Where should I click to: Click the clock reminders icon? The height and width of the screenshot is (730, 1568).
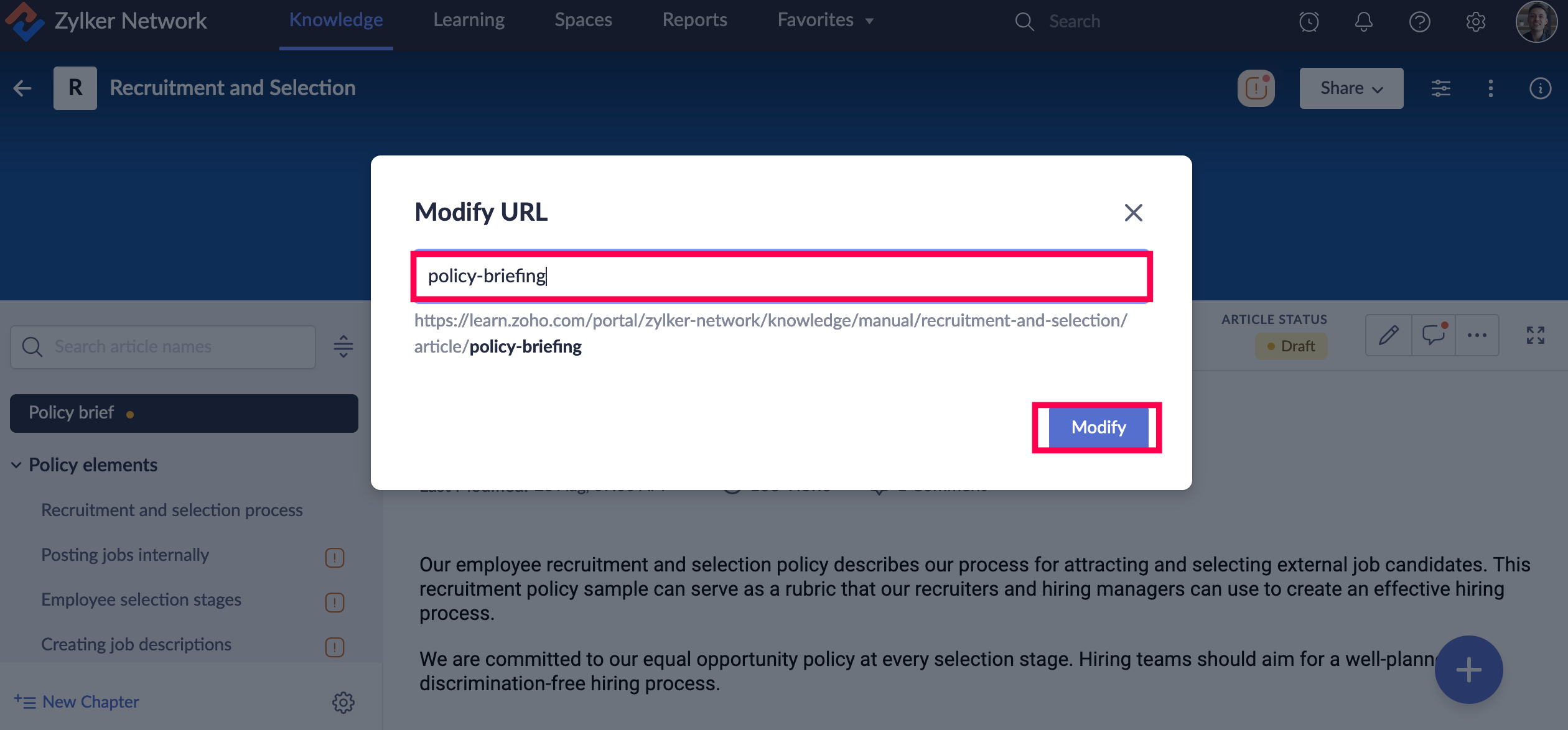[1309, 22]
